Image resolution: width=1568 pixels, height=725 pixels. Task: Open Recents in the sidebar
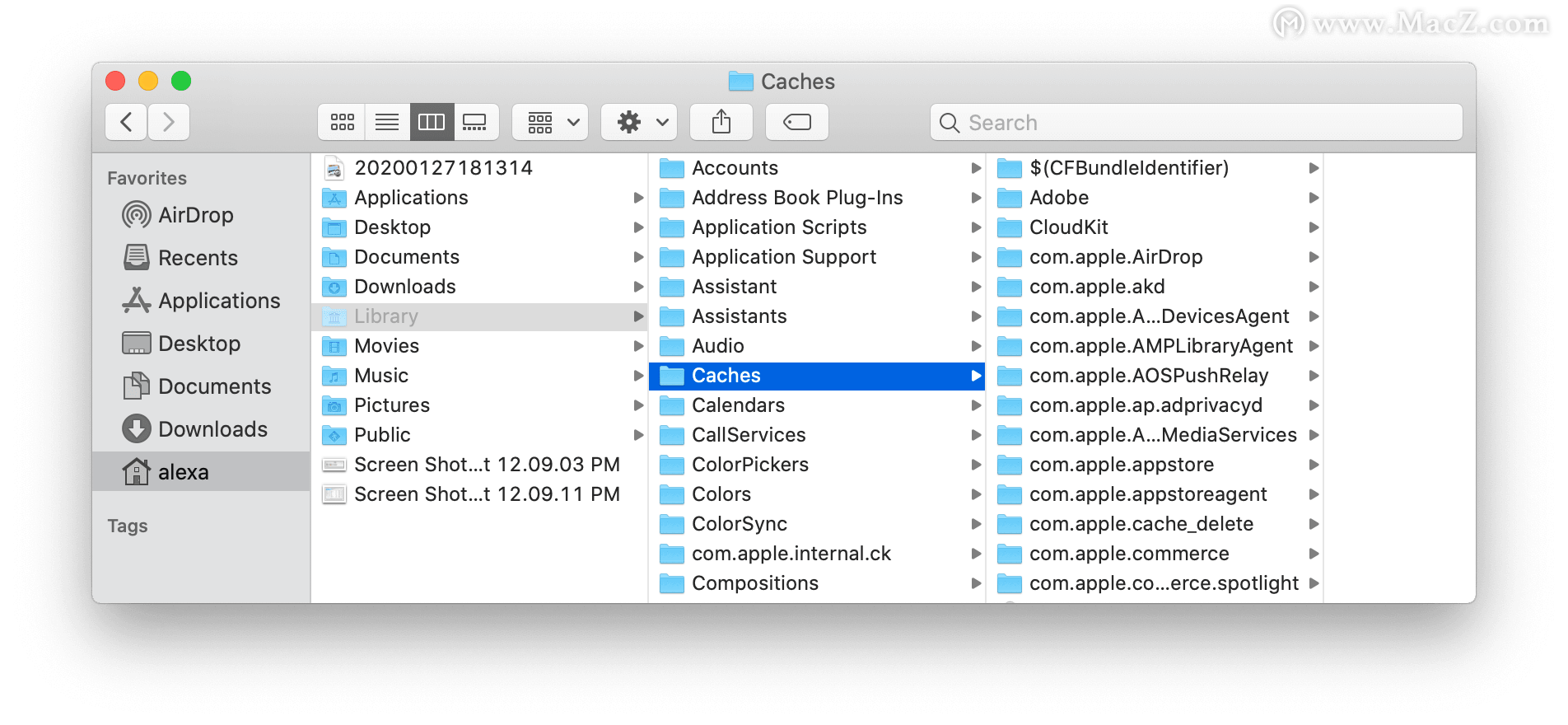pos(201,258)
